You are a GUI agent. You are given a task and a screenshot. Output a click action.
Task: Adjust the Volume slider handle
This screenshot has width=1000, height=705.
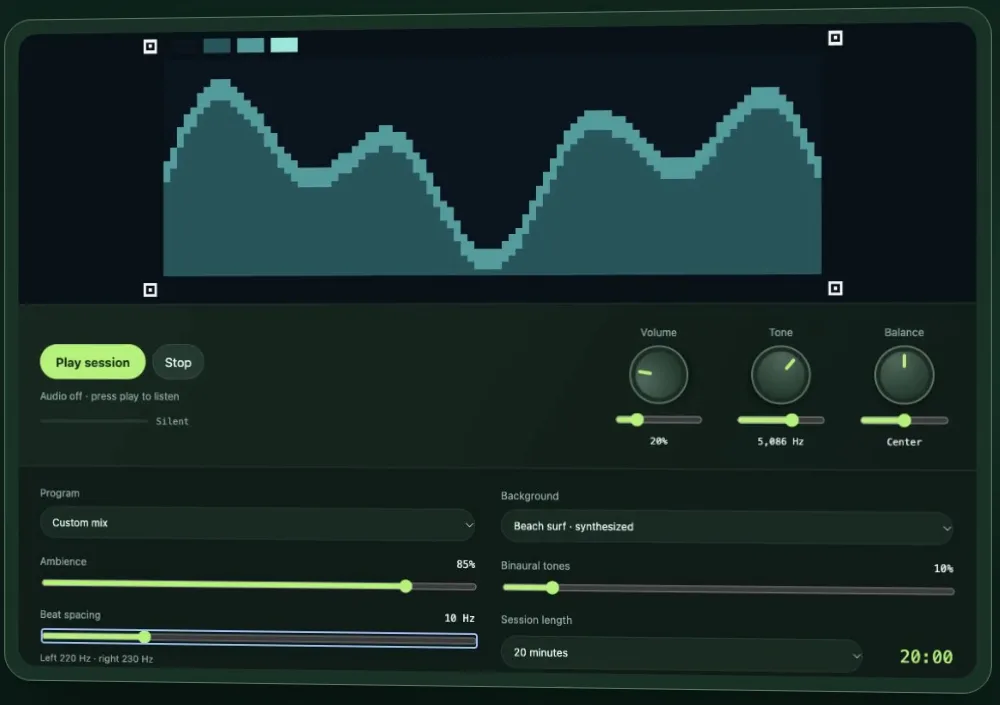[x=637, y=419]
